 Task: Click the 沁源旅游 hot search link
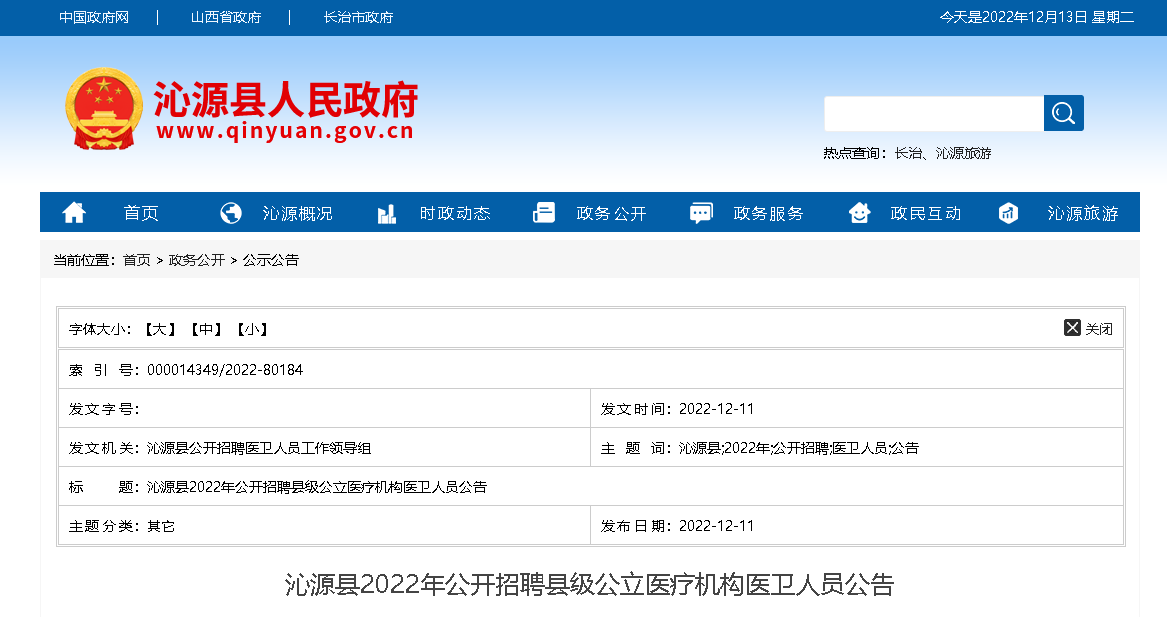point(963,153)
